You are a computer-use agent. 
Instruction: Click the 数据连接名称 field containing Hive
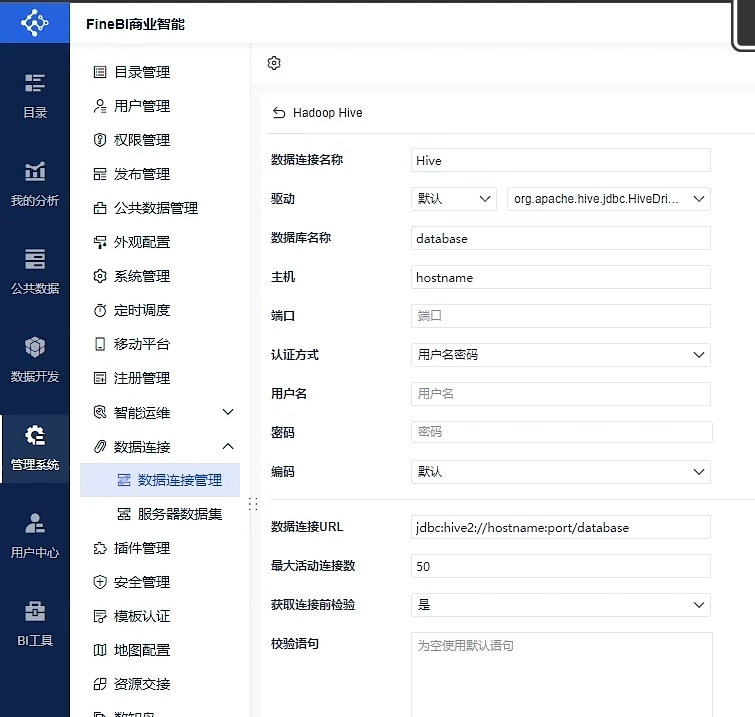(560, 160)
